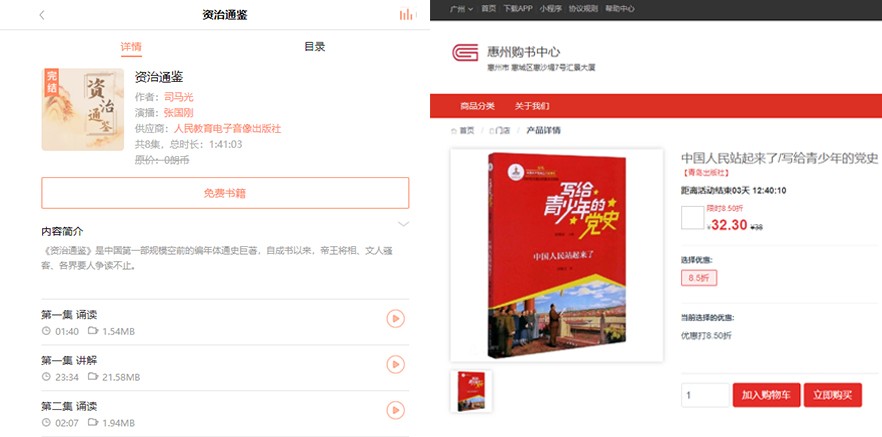
Task: Play 第一集 诵读 audio
Action: 395,319
